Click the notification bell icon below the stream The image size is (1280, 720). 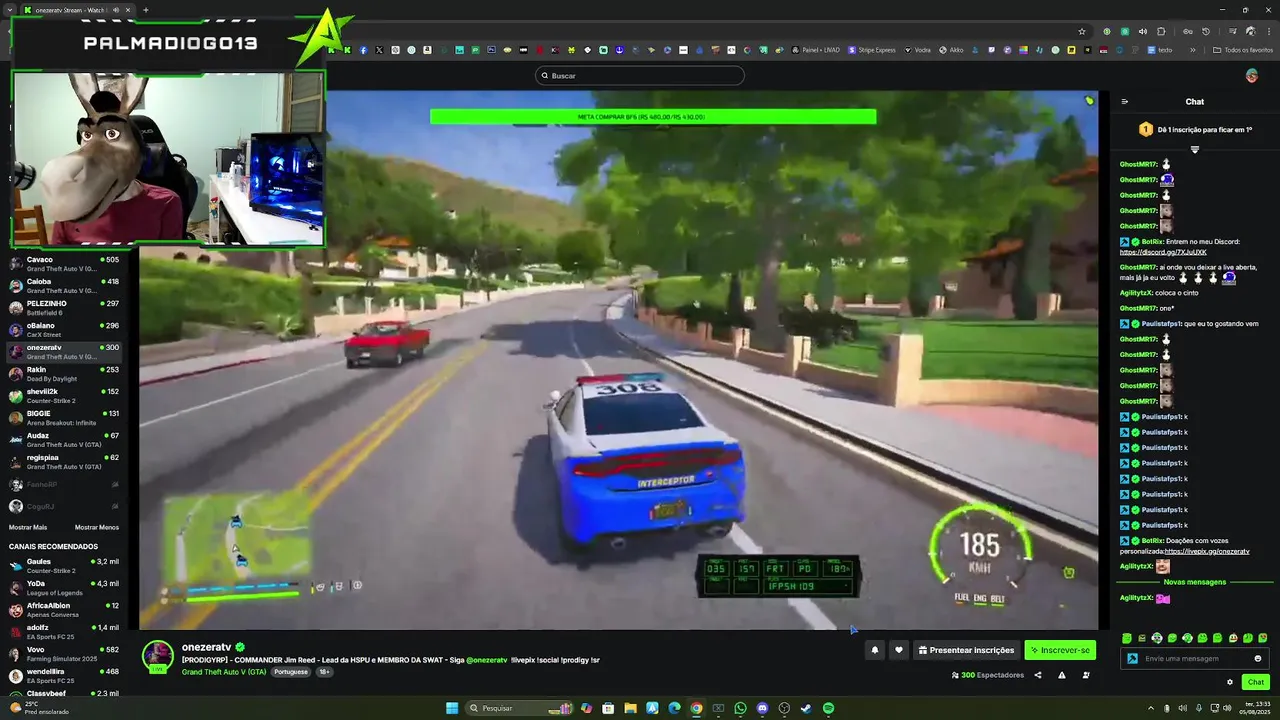pos(875,650)
